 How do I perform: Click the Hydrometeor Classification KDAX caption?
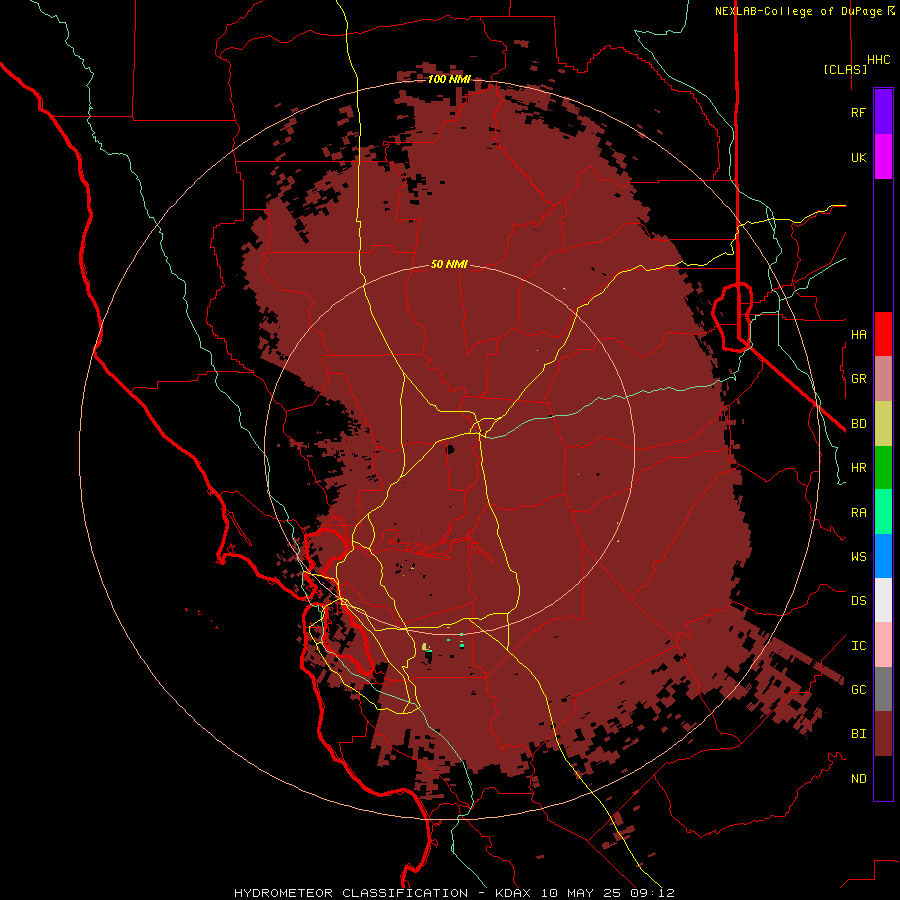(x=454, y=893)
